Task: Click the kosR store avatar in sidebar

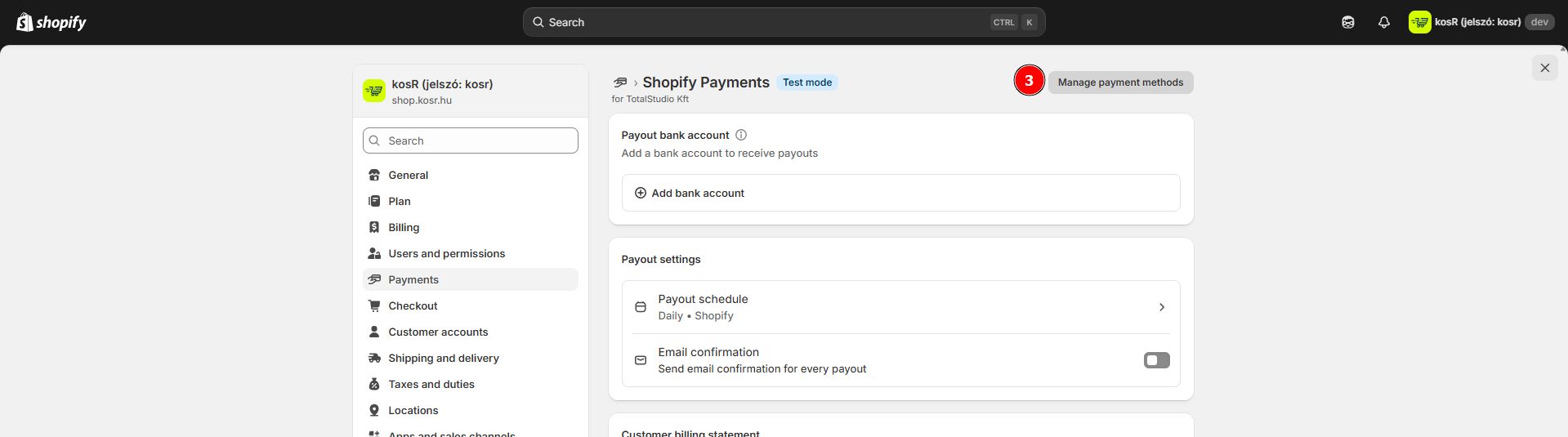Action: click(374, 91)
